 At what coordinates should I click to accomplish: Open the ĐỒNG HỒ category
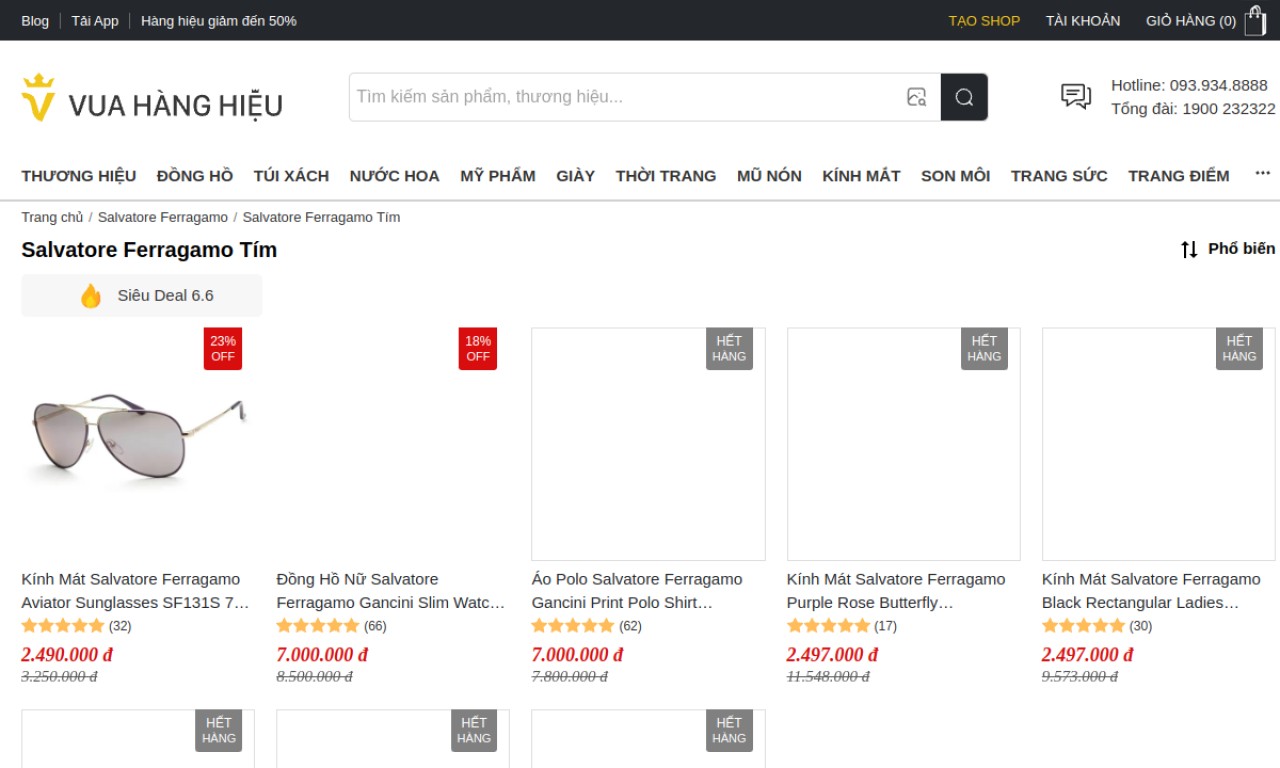coord(195,176)
